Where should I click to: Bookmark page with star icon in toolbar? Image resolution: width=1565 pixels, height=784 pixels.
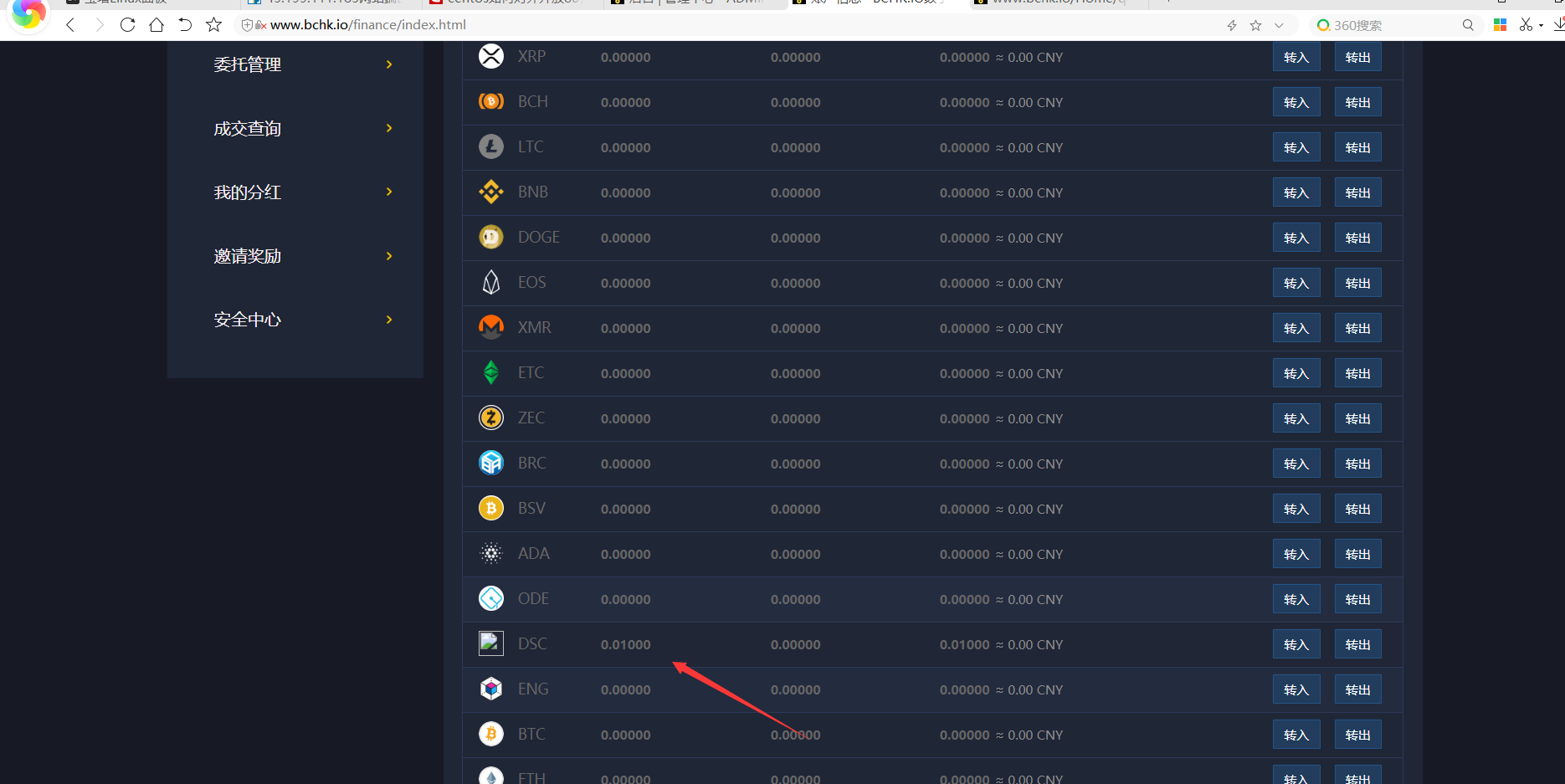point(214,25)
